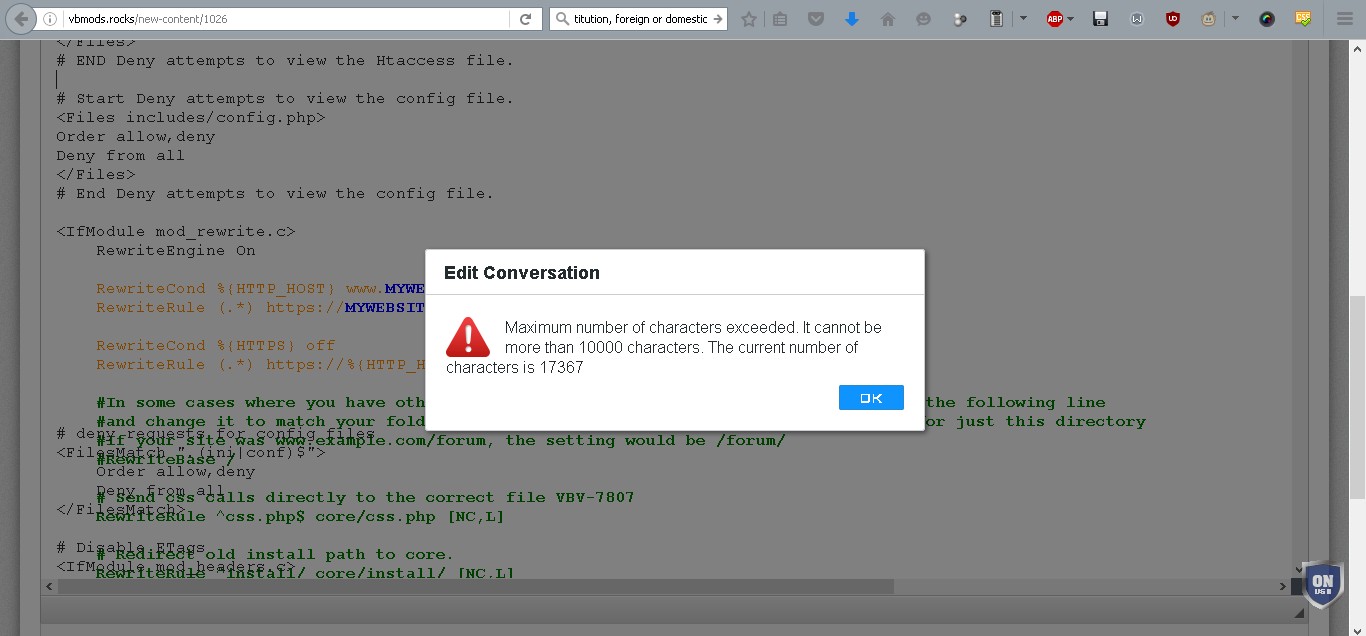Click the browser search box
Image resolution: width=1366 pixels, height=636 pixels.
(638, 18)
